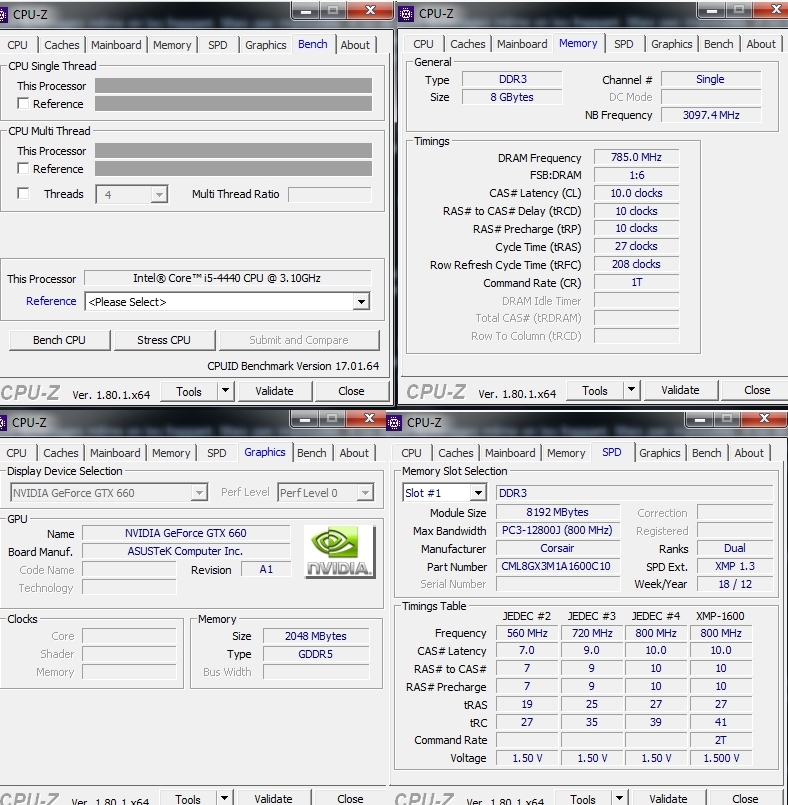Screen dimensions: 788x805
Task: Click the Part Number CML8GX3M1A1600C10 field
Action: [558, 566]
